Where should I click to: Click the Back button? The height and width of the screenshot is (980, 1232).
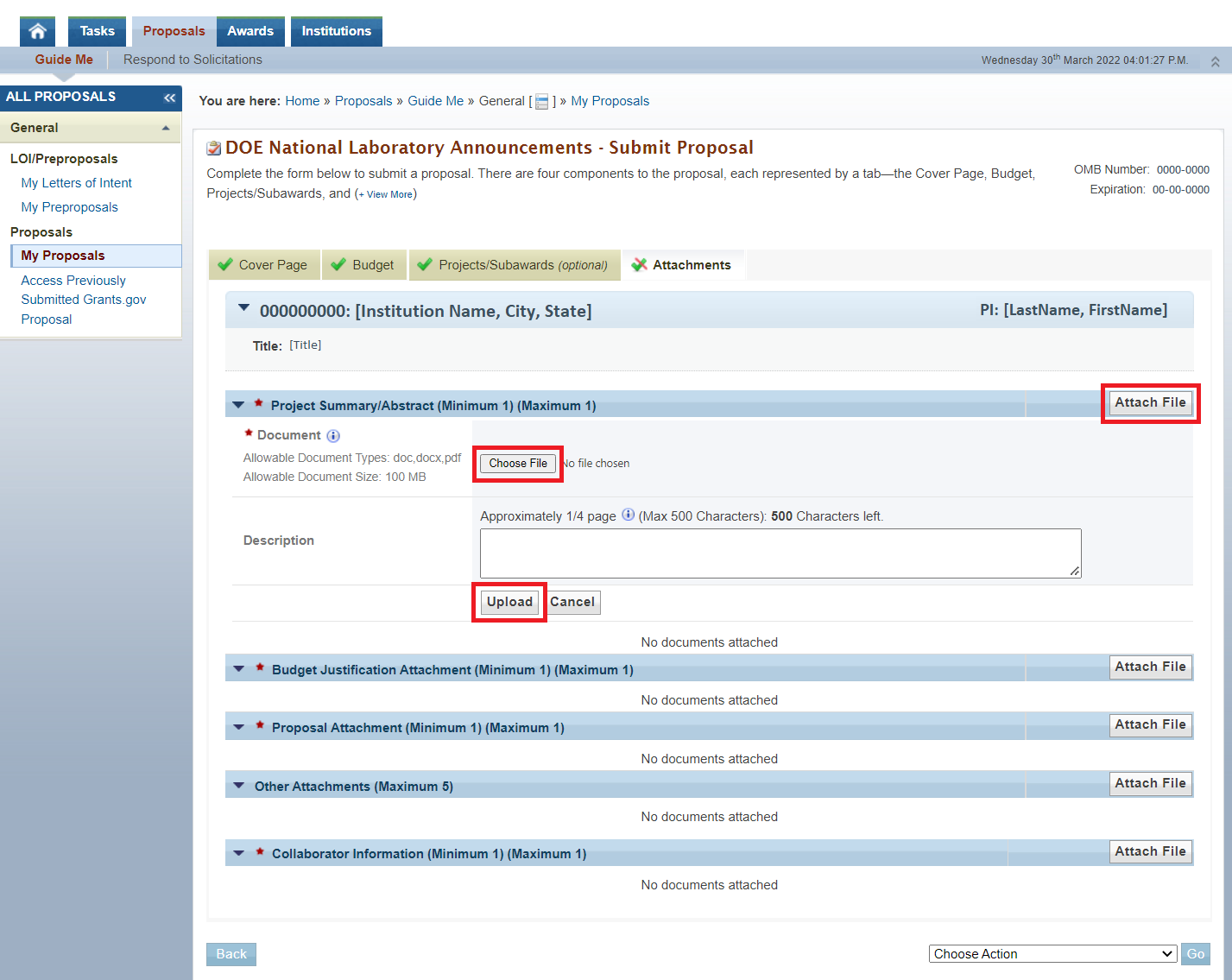[231, 954]
